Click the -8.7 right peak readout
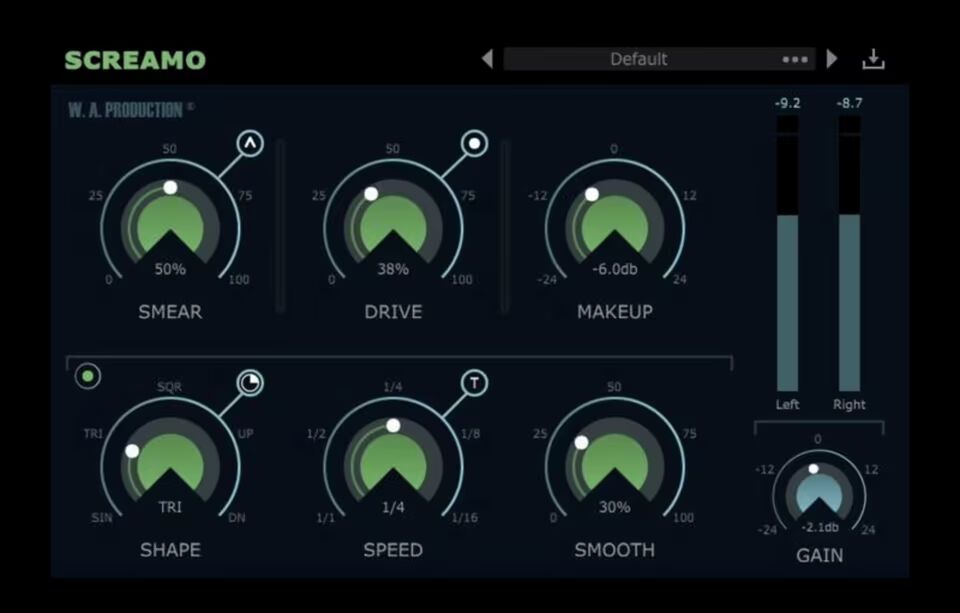This screenshot has width=960, height=613. [849, 103]
